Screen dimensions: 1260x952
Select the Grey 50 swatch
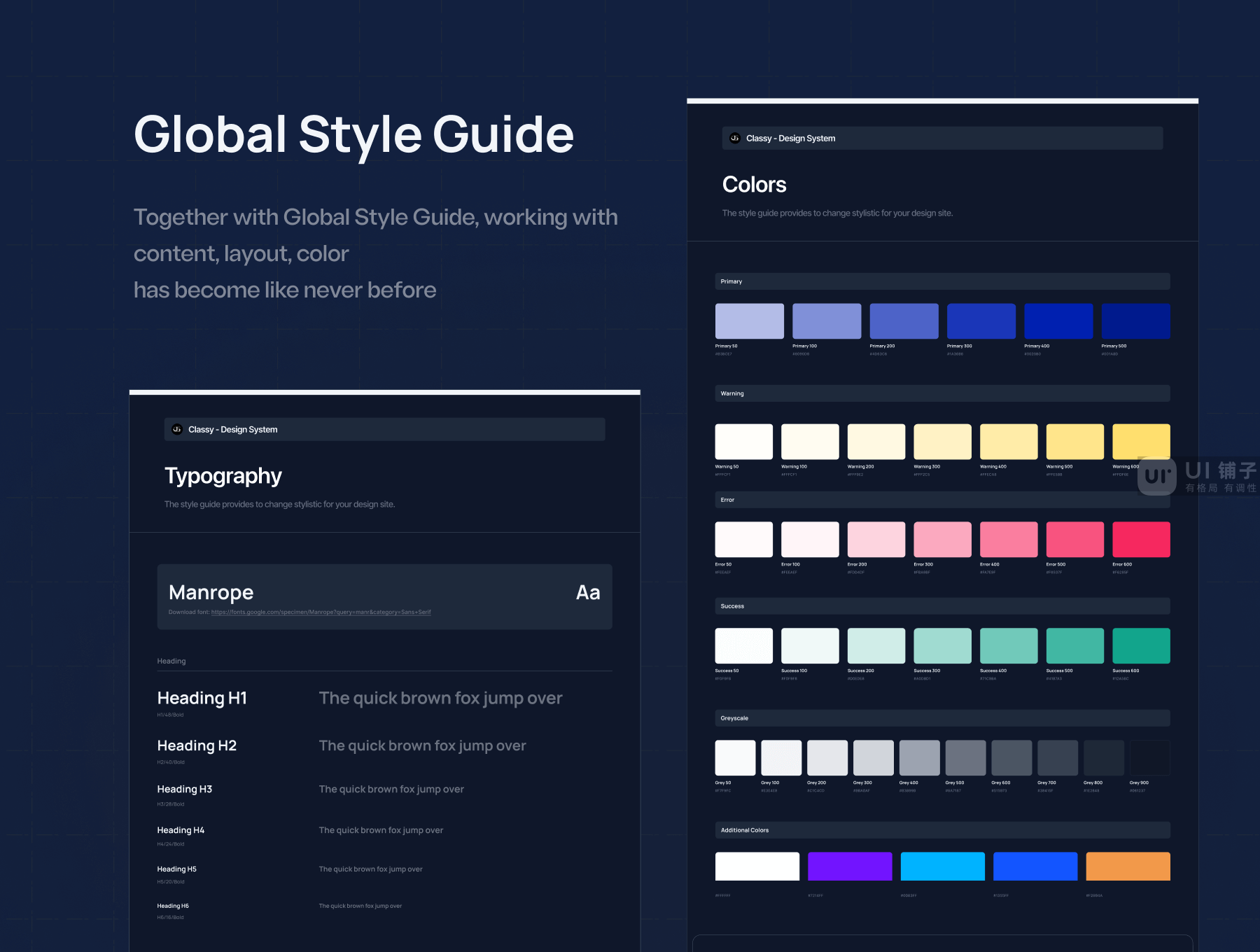(736, 758)
